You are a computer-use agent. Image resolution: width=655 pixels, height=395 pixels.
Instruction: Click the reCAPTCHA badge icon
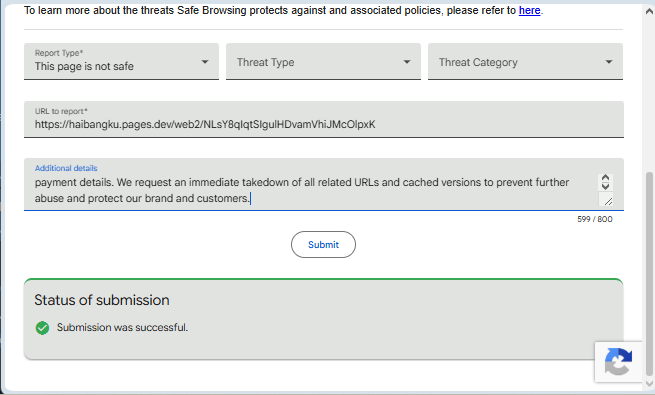pyautogui.click(x=618, y=362)
